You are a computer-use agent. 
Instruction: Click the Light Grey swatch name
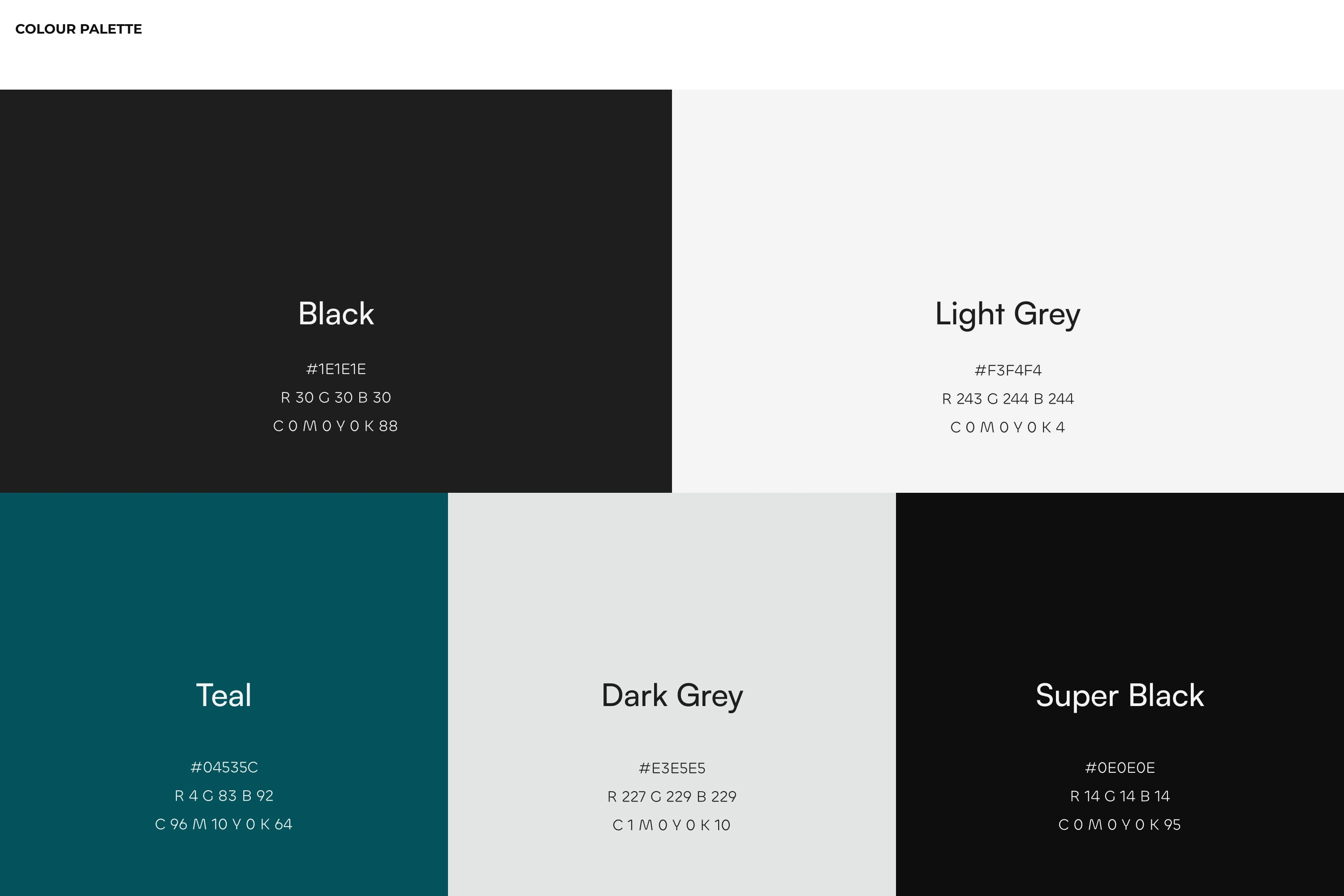pos(1008,315)
